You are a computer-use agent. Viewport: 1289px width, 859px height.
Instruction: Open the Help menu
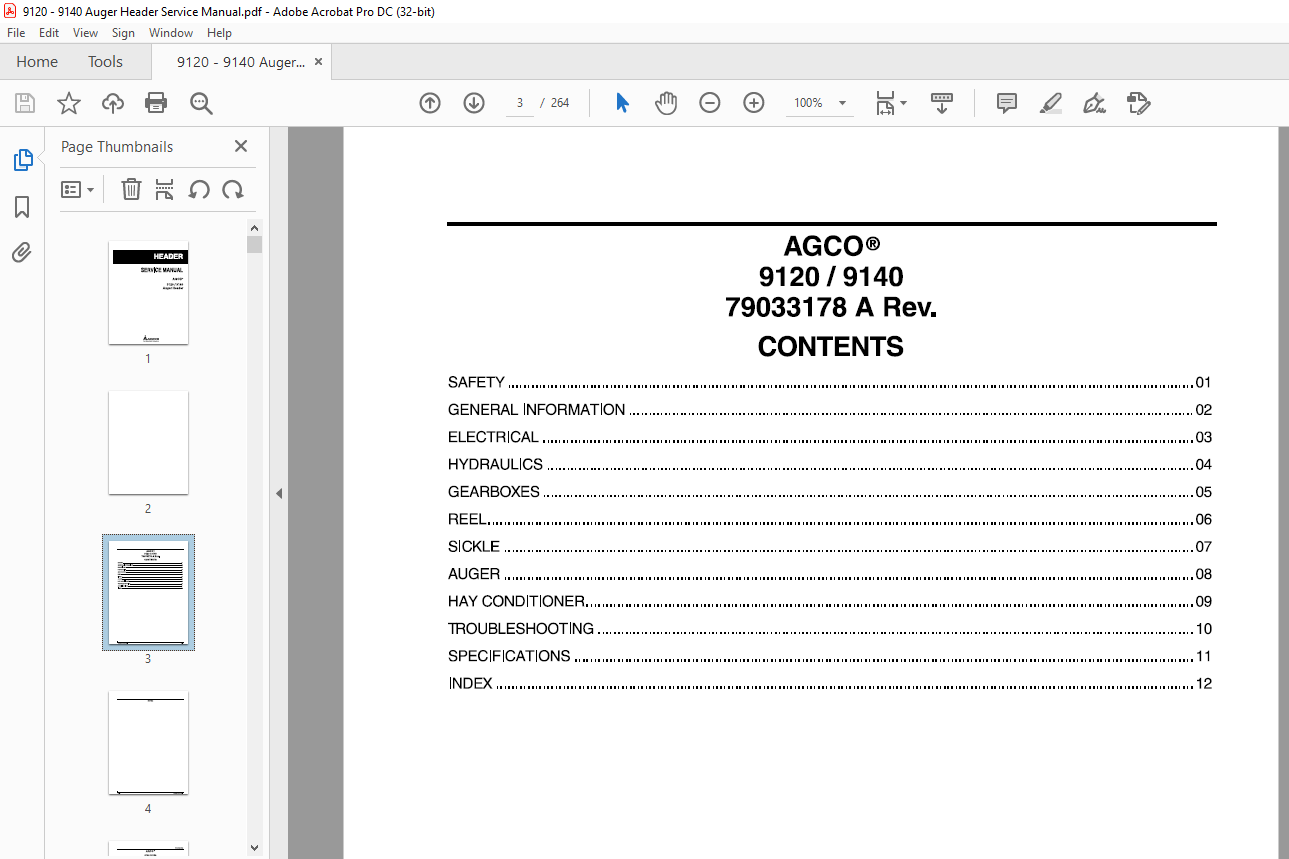219,33
